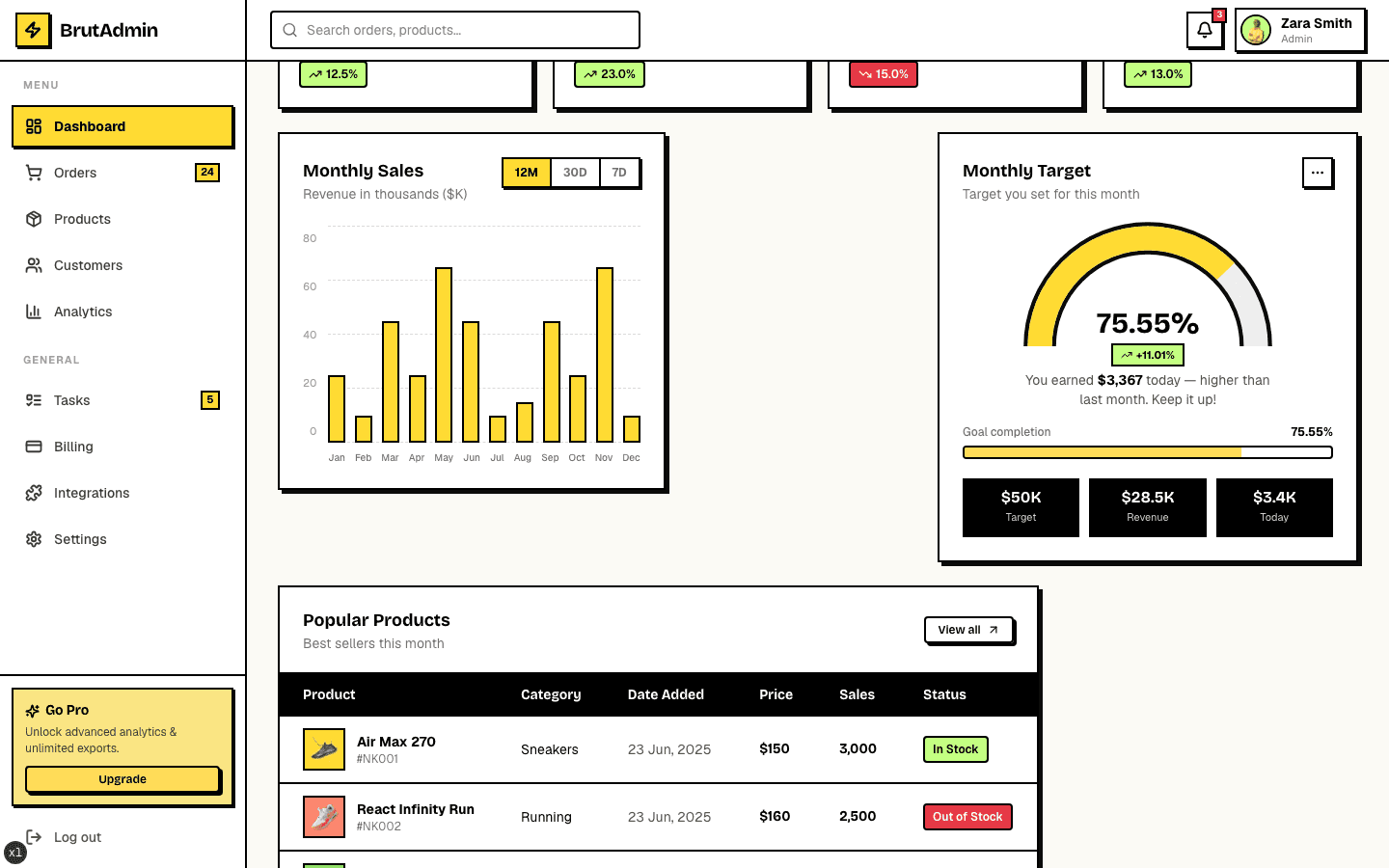Go to Billing page

[x=123, y=447]
